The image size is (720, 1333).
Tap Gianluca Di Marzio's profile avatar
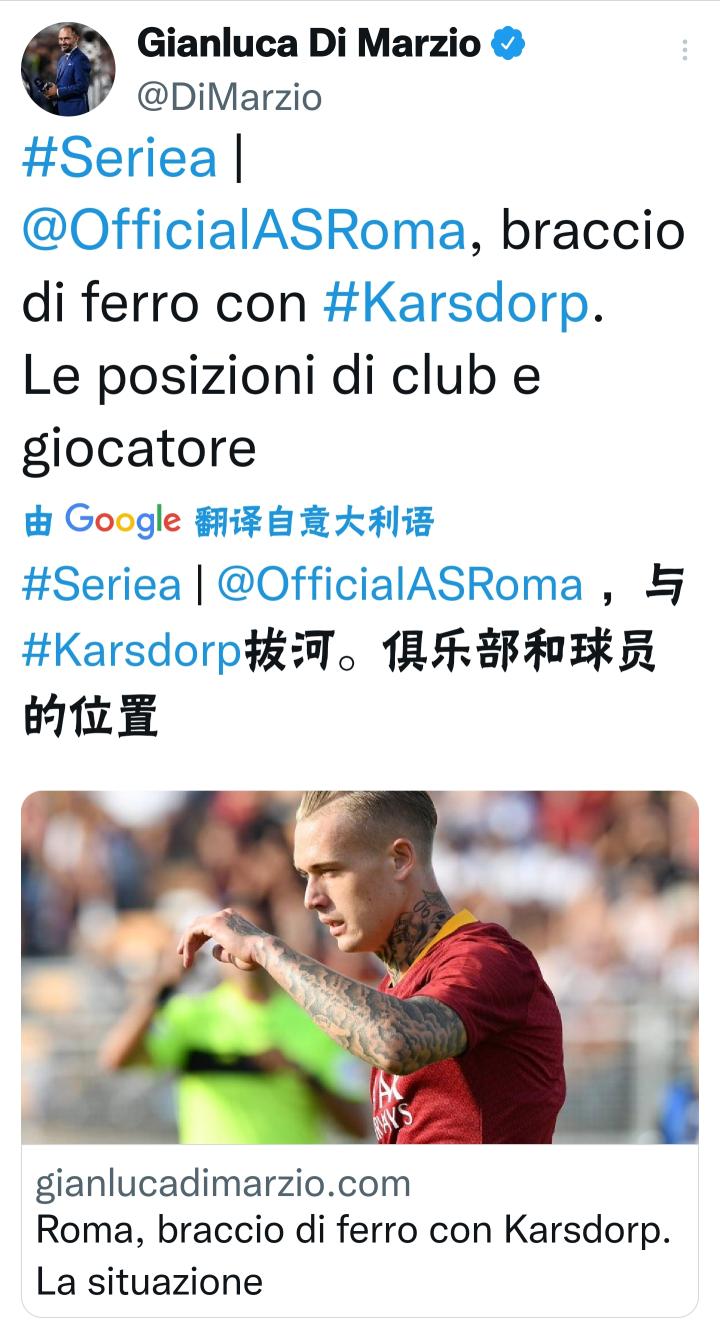point(68,69)
